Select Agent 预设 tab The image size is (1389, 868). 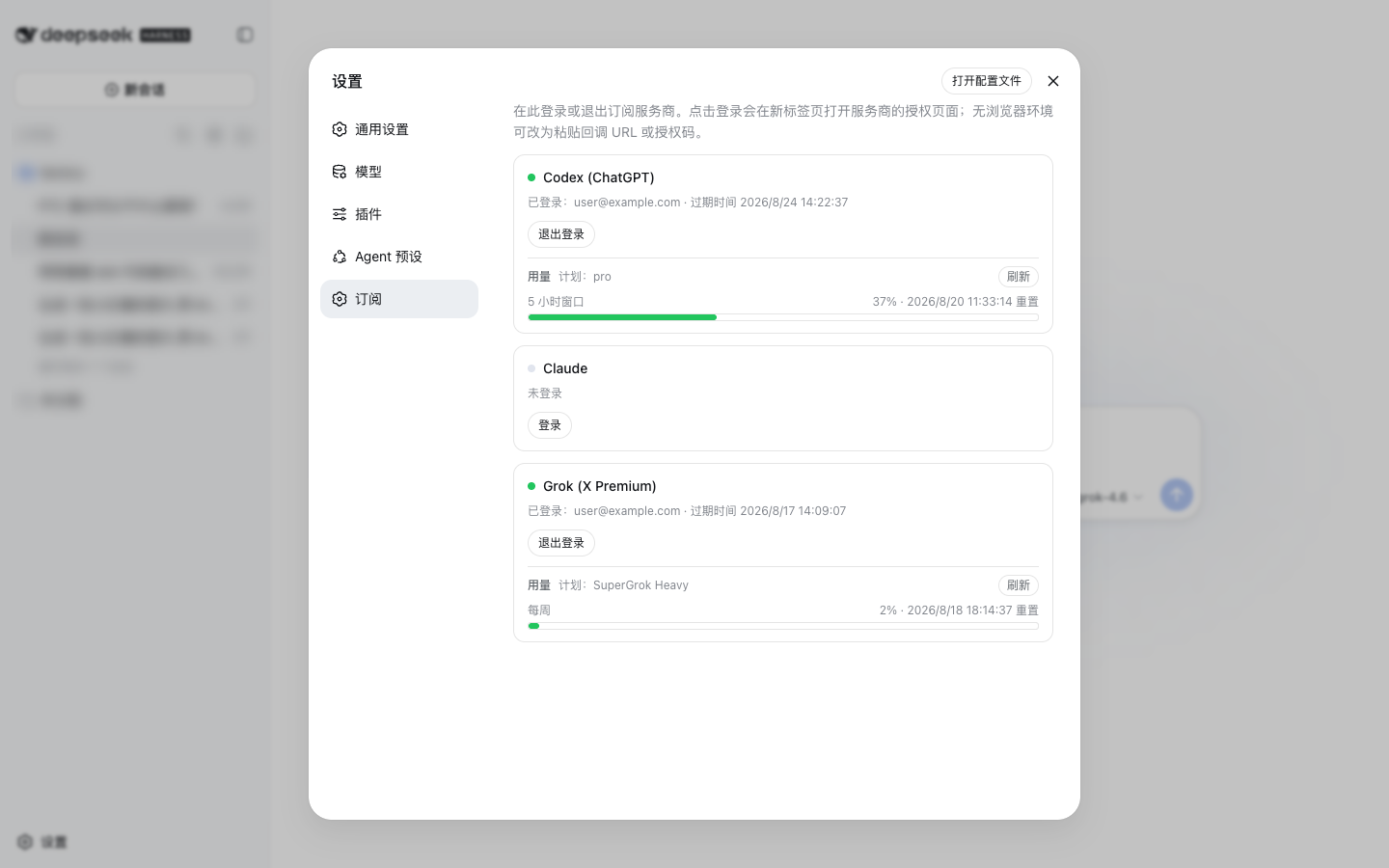tap(399, 257)
